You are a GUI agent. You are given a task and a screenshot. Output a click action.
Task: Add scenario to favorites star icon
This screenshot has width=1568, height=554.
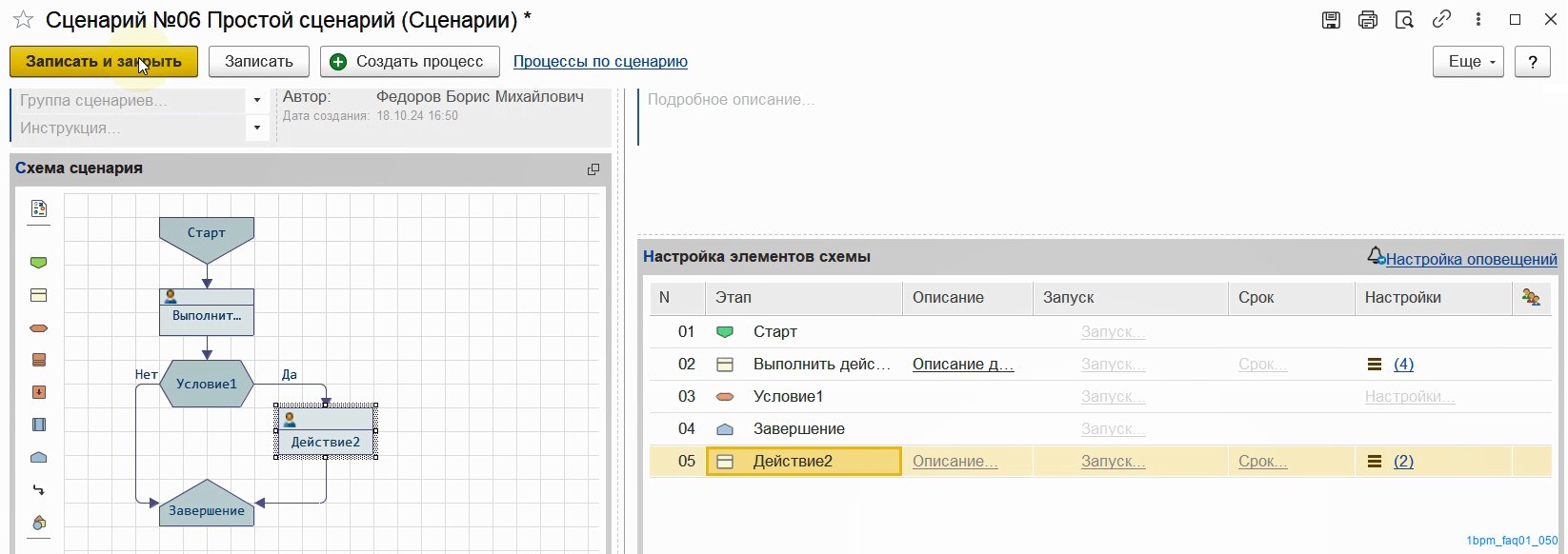click(23, 20)
